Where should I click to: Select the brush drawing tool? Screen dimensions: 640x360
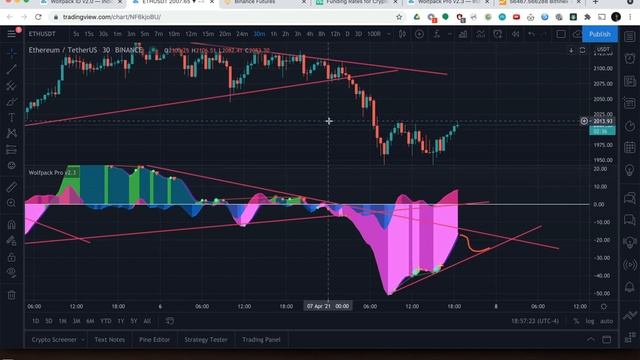(11, 102)
